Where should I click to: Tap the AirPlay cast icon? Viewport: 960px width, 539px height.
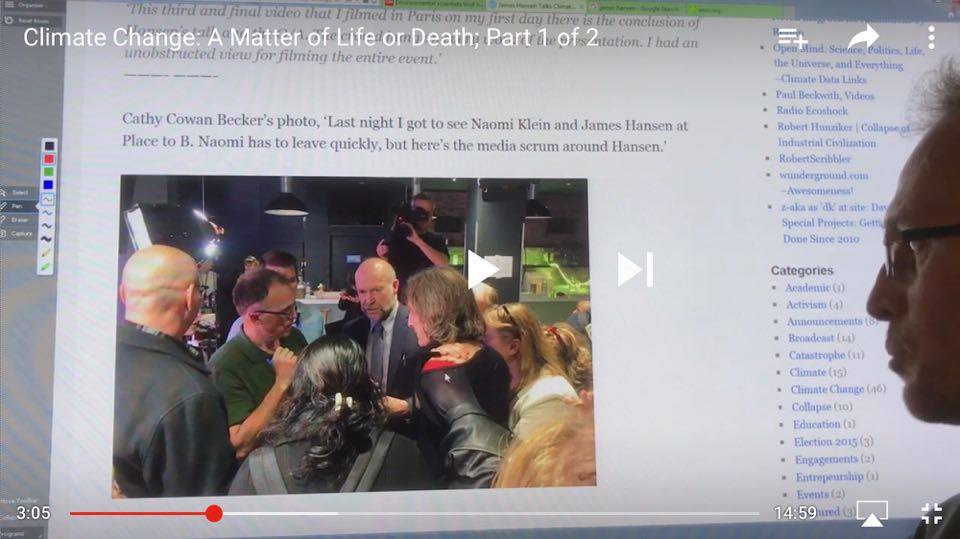[x=872, y=514]
